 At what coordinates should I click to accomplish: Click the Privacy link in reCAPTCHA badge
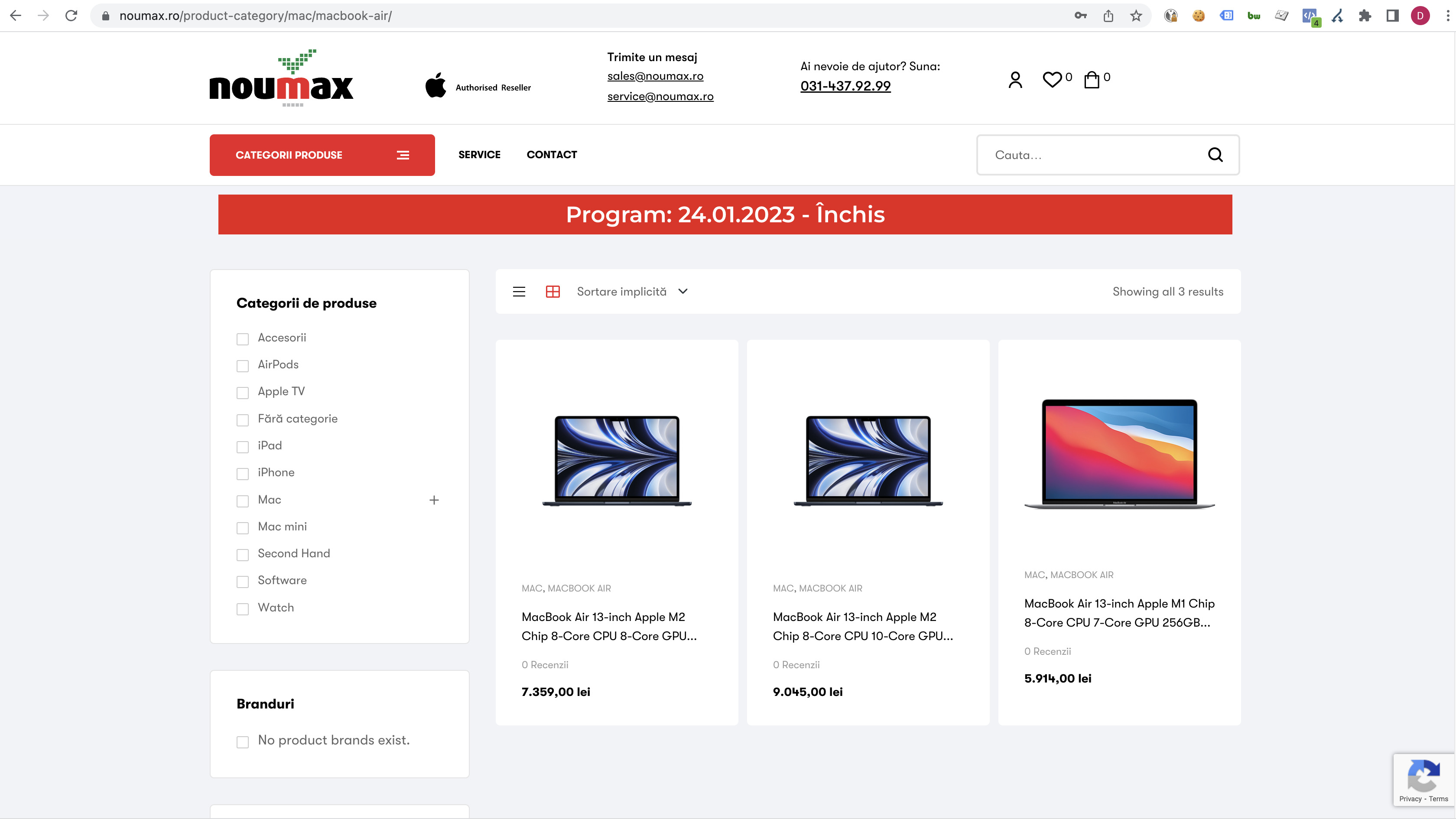(x=1410, y=799)
